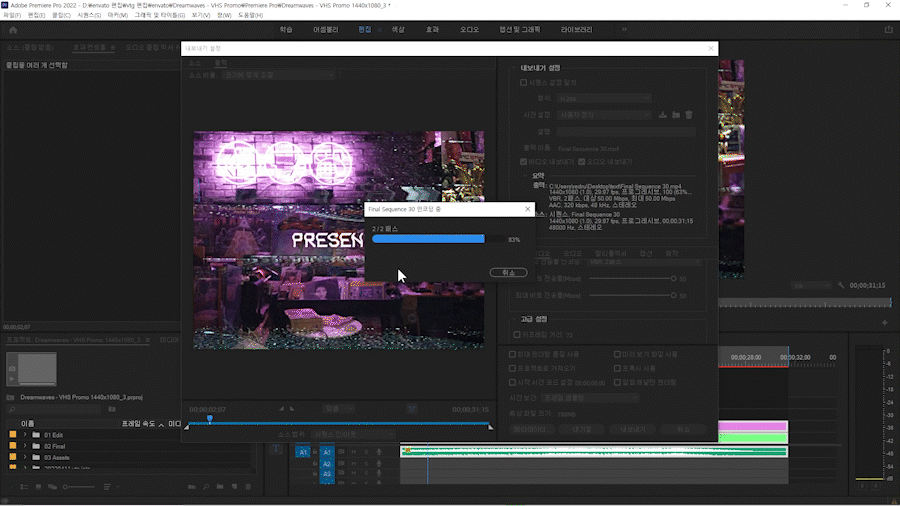
Task: Open the Home screen icon
Action: click(x=13, y=30)
